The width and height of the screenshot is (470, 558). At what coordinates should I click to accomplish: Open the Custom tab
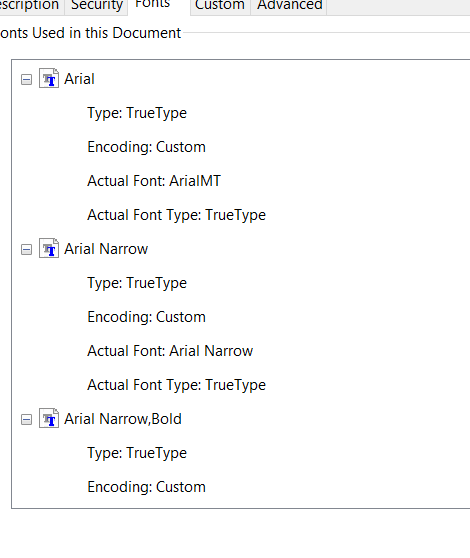pyautogui.click(x=220, y=6)
